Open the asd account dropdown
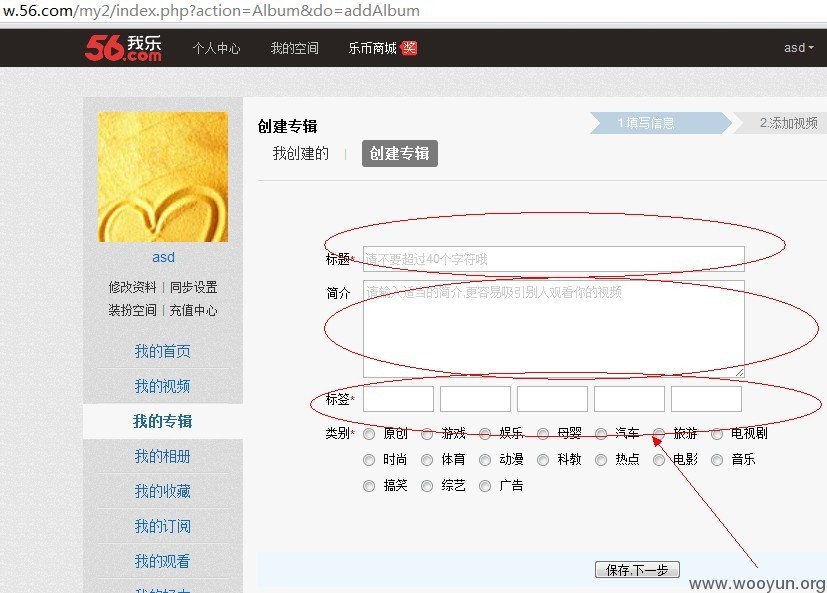This screenshot has height=593, width=827. (x=799, y=48)
